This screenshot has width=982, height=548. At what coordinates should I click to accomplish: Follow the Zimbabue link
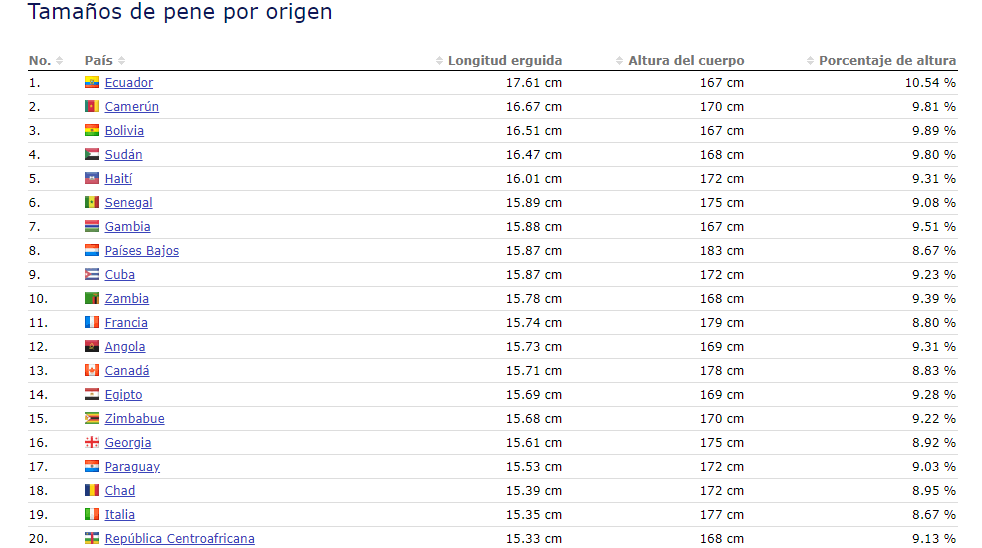(x=134, y=419)
